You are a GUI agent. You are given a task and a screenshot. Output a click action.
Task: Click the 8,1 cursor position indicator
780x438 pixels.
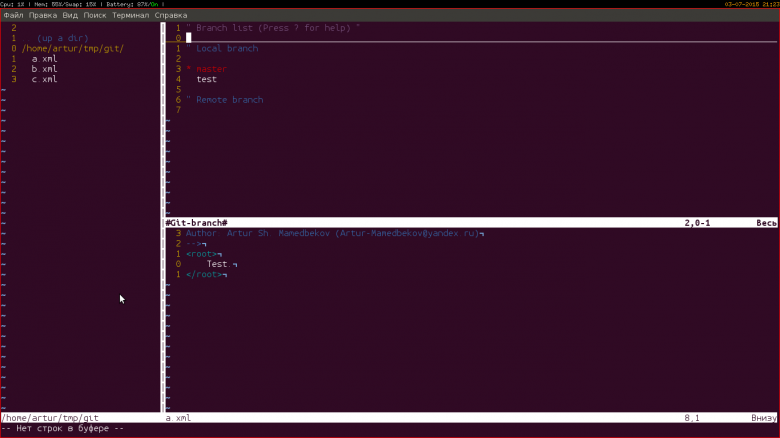pos(691,418)
